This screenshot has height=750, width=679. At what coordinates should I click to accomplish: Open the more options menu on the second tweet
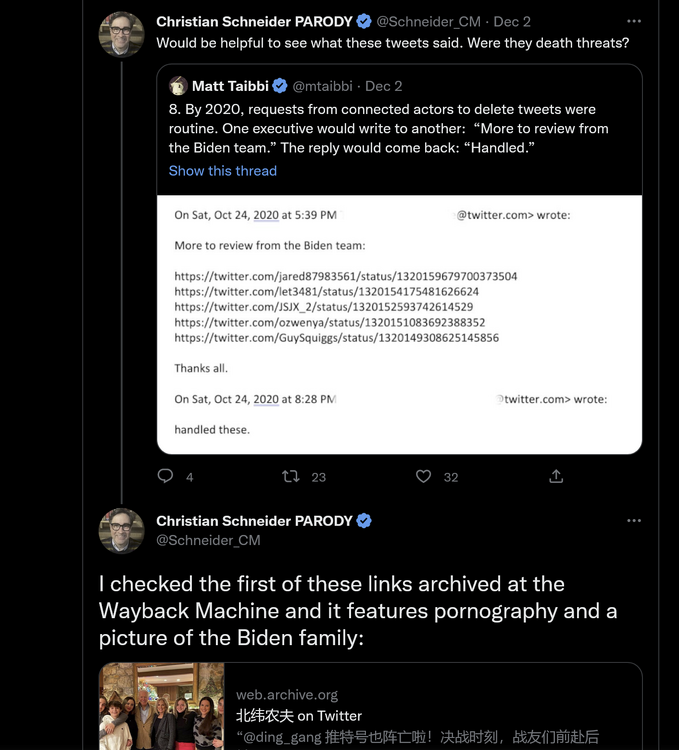click(634, 521)
